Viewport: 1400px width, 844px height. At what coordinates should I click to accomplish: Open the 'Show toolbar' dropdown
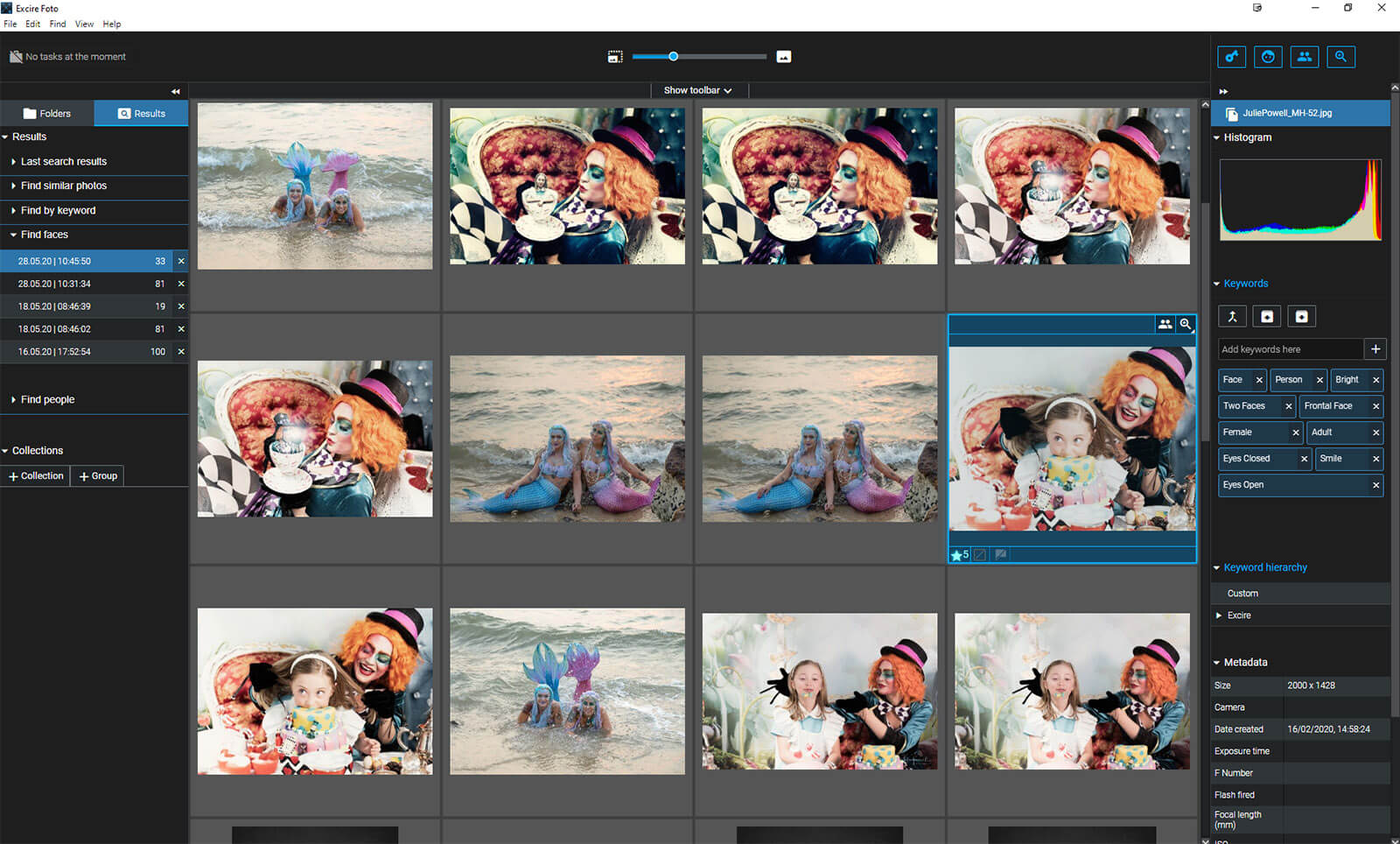coord(697,90)
